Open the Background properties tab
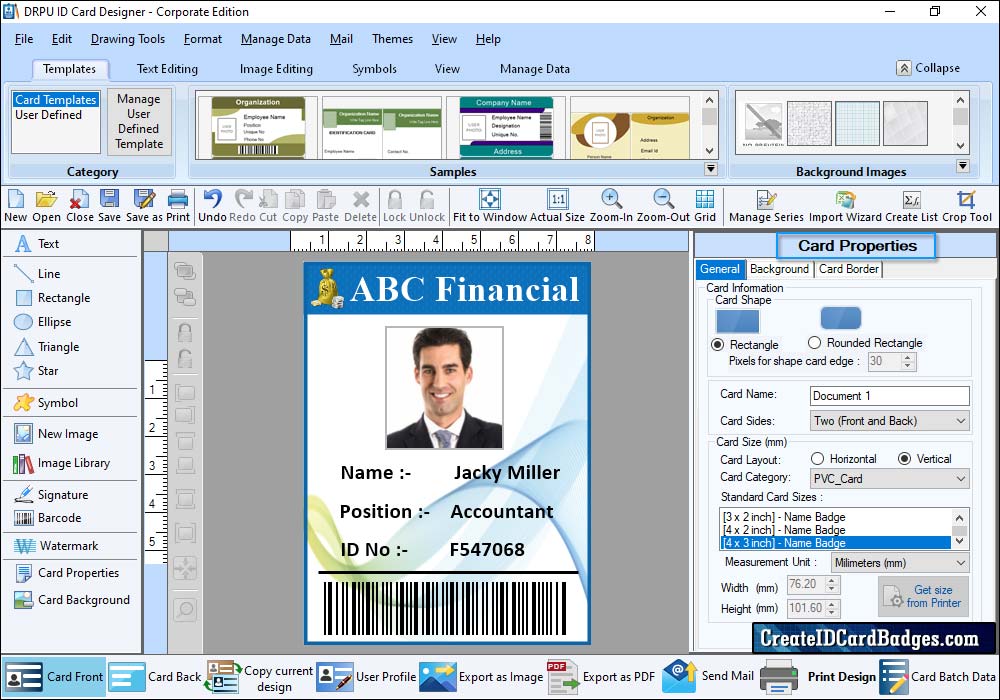This screenshot has height=700, width=1000. [779, 269]
